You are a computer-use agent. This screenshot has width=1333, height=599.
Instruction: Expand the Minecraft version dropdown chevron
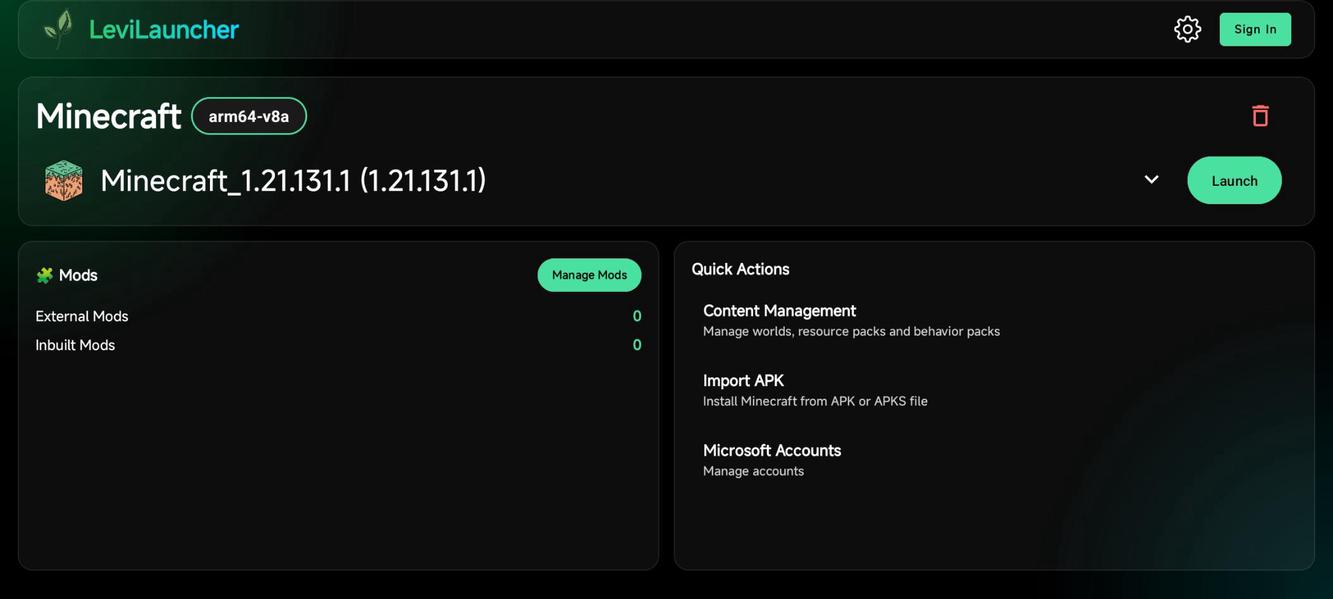click(x=1150, y=178)
